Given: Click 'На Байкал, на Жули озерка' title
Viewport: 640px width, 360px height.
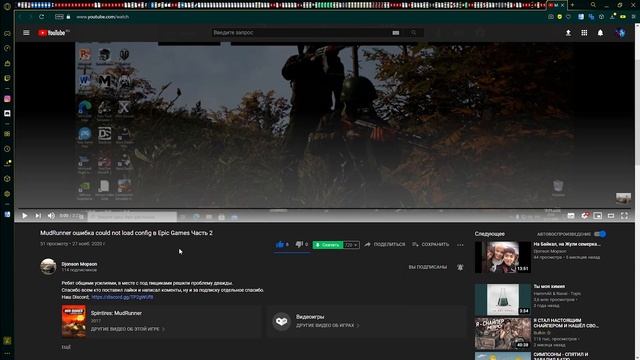Looking at the screenshot, I should 567,244.
